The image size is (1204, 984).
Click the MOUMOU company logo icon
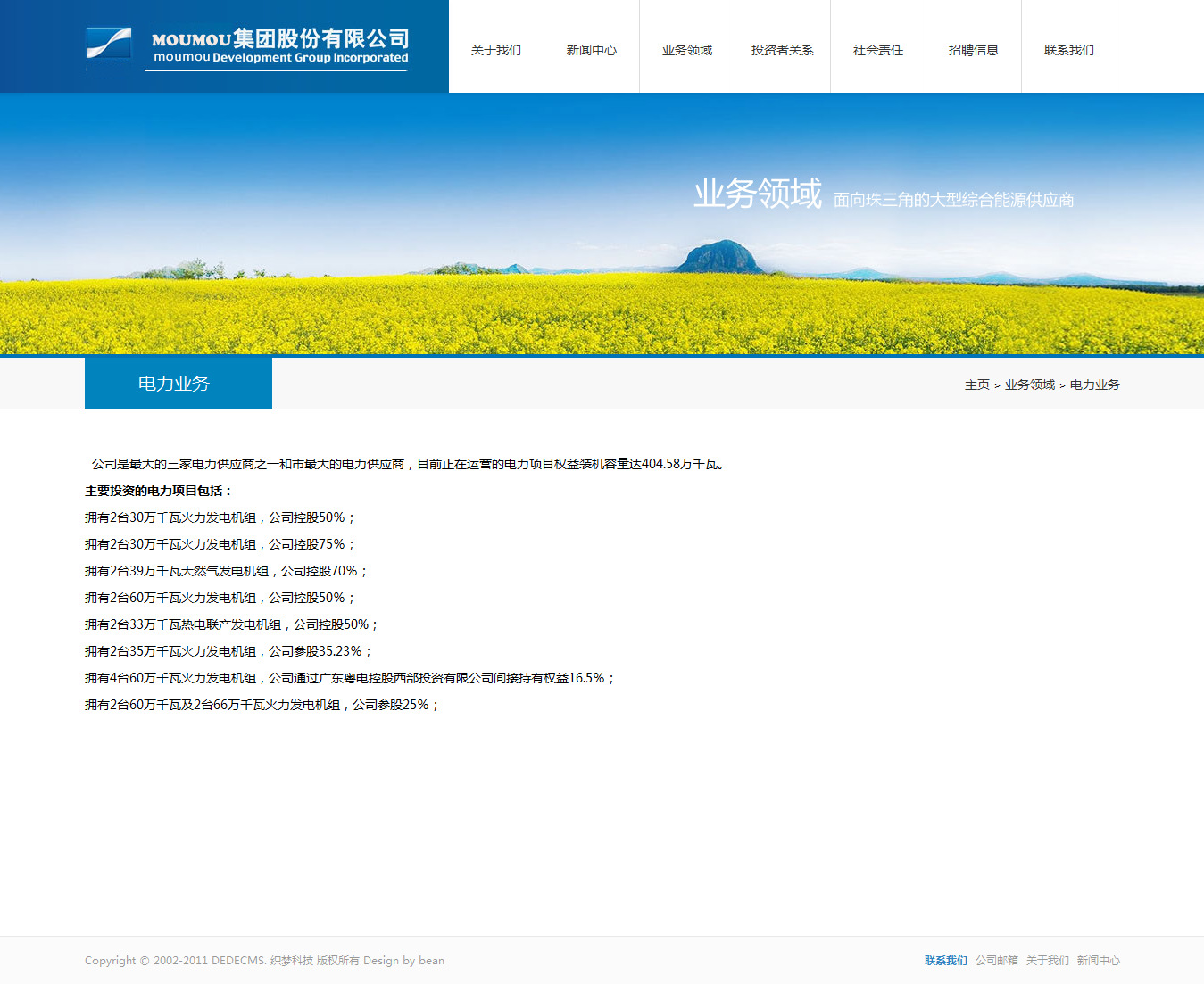[x=108, y=44]
